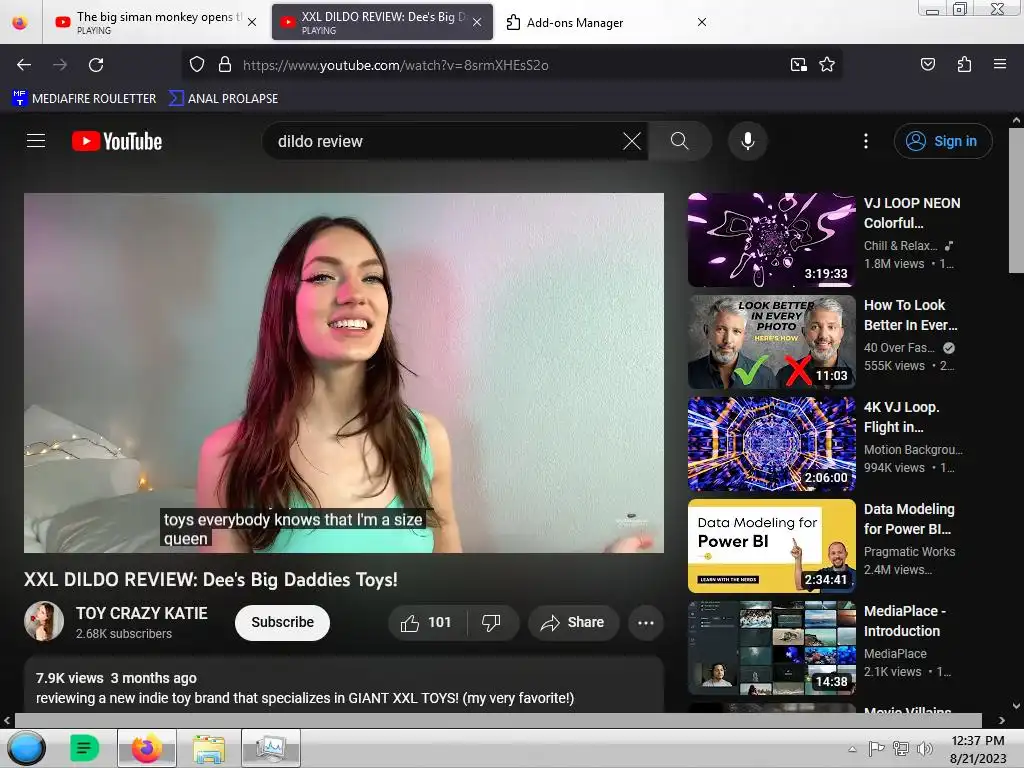Viewport: 1024px width, 768px height.
Task: Click 'Pragmatic Works' channel name
Action: (909, 552)
